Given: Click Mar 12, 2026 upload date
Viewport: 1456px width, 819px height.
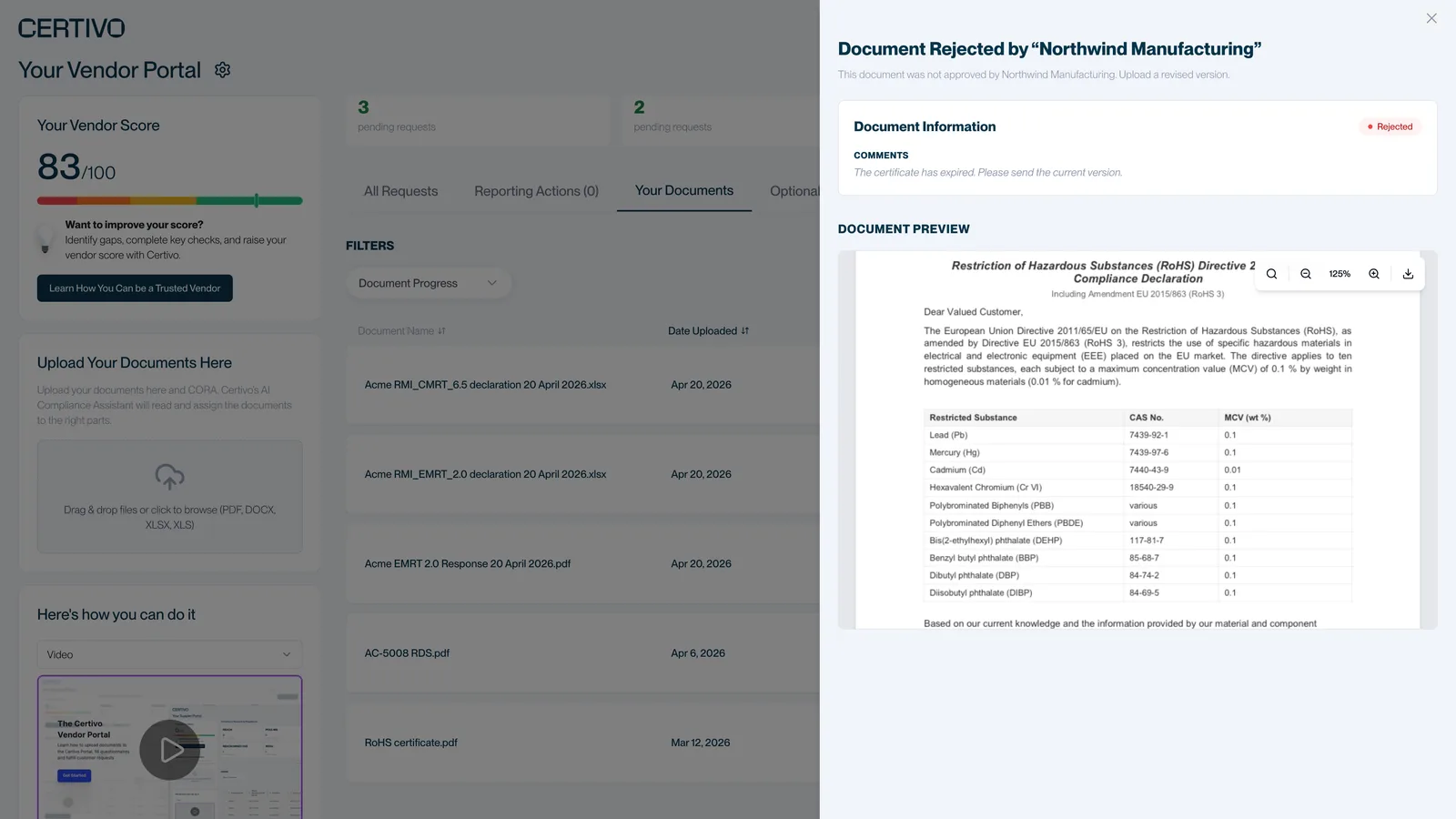Looking at the screenshot, I should click(x=701, y=743).
